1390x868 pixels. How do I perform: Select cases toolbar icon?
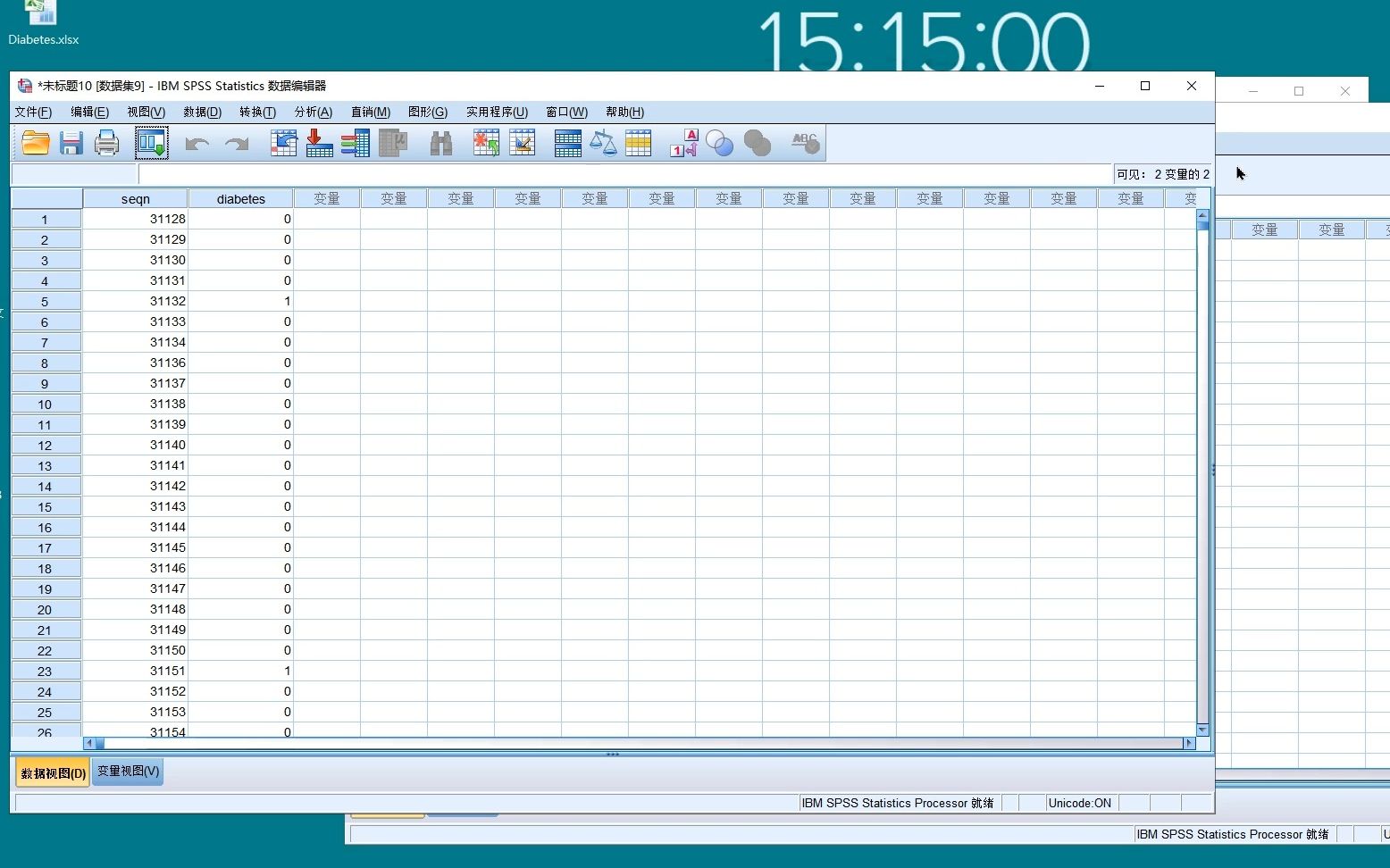tap(639, 143)
